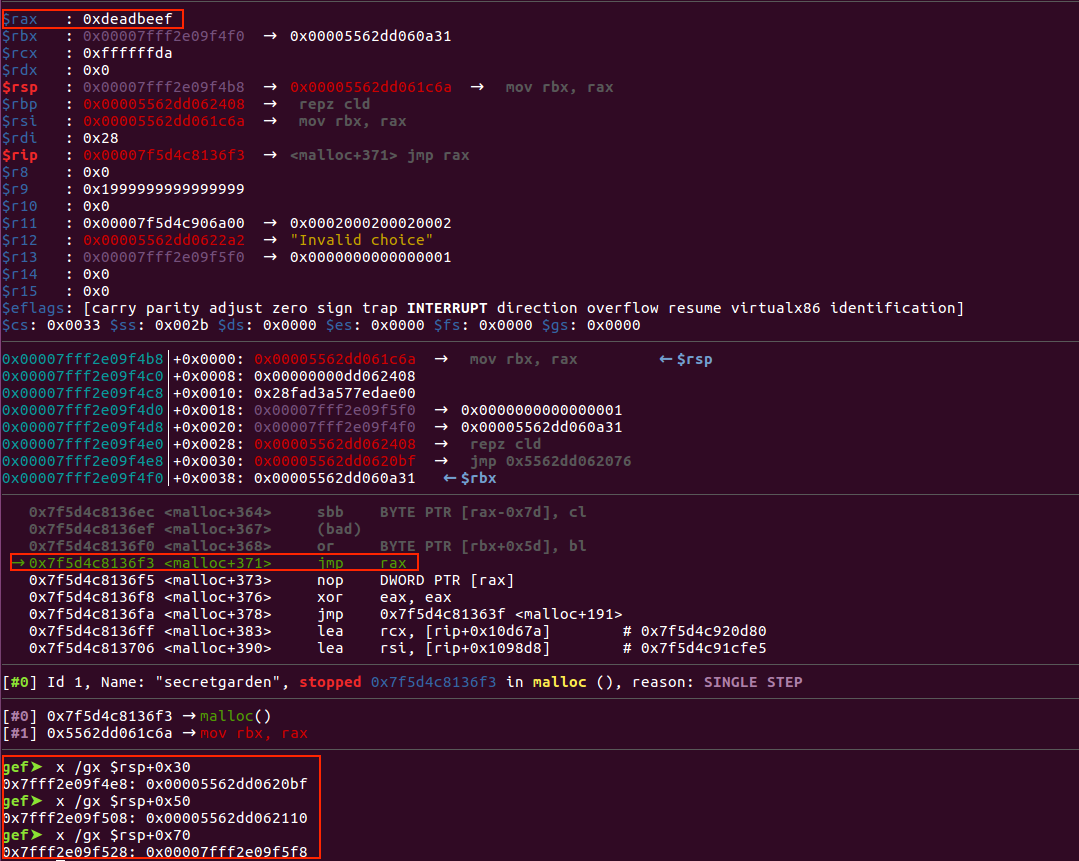Select the "secretgarden" thread name
This screenshot has width=1079, height=861.
206,682
